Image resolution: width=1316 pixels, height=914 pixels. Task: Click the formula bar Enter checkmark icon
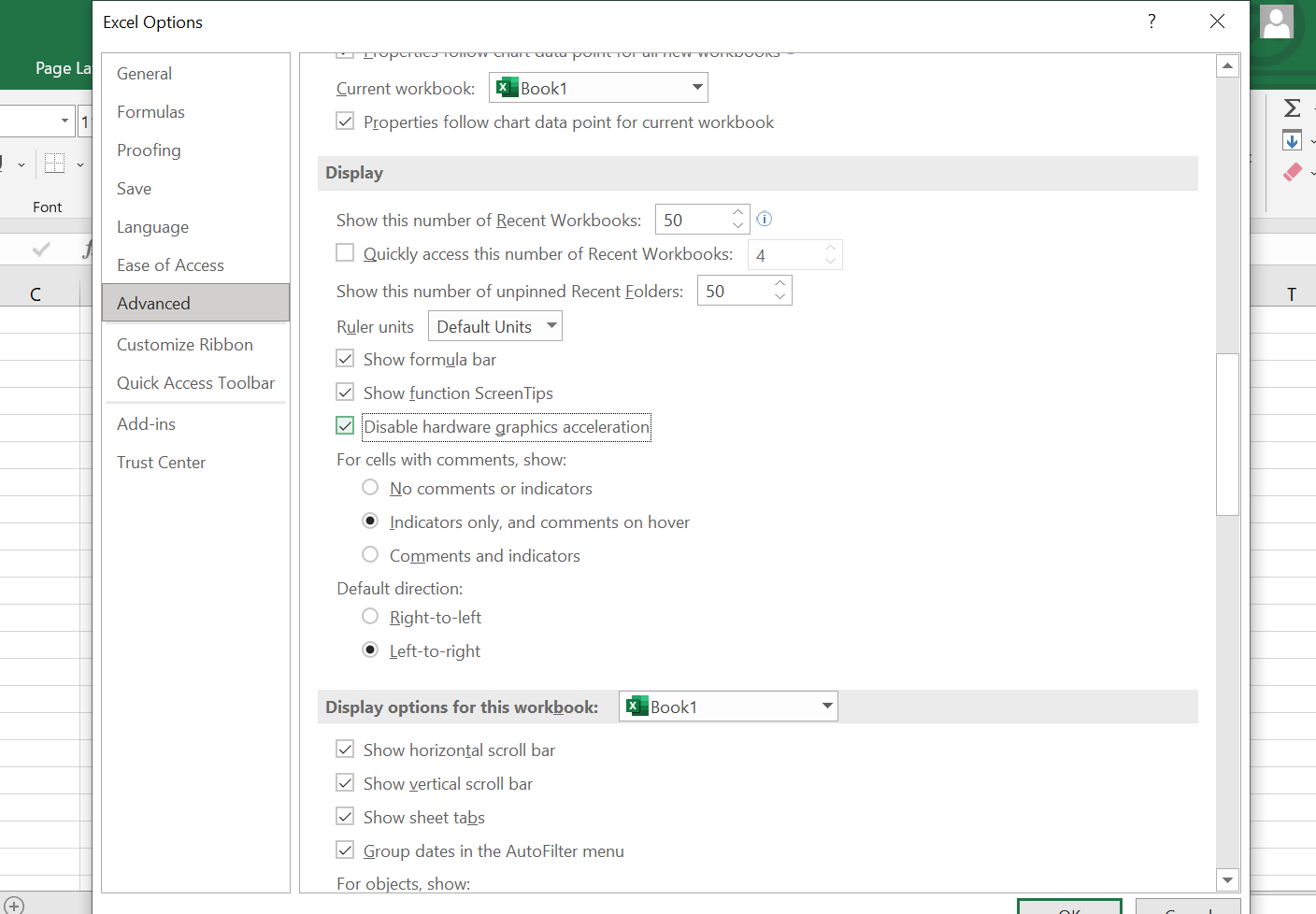coord(41,249)
